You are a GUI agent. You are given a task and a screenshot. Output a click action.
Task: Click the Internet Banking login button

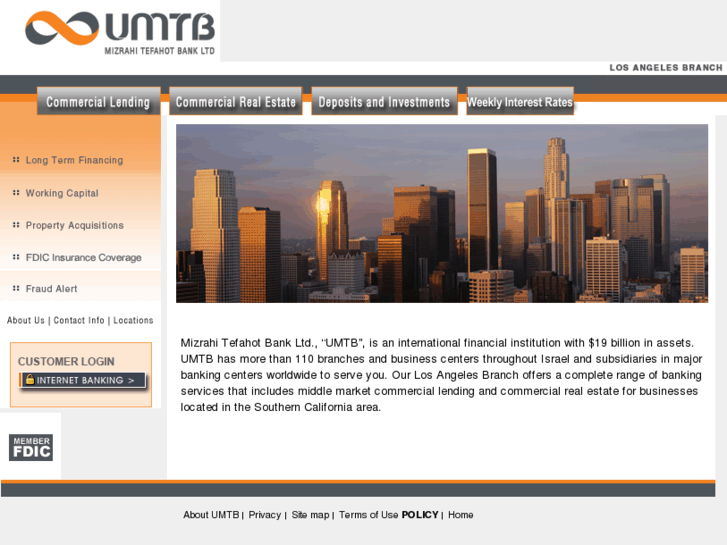point(83,380)
